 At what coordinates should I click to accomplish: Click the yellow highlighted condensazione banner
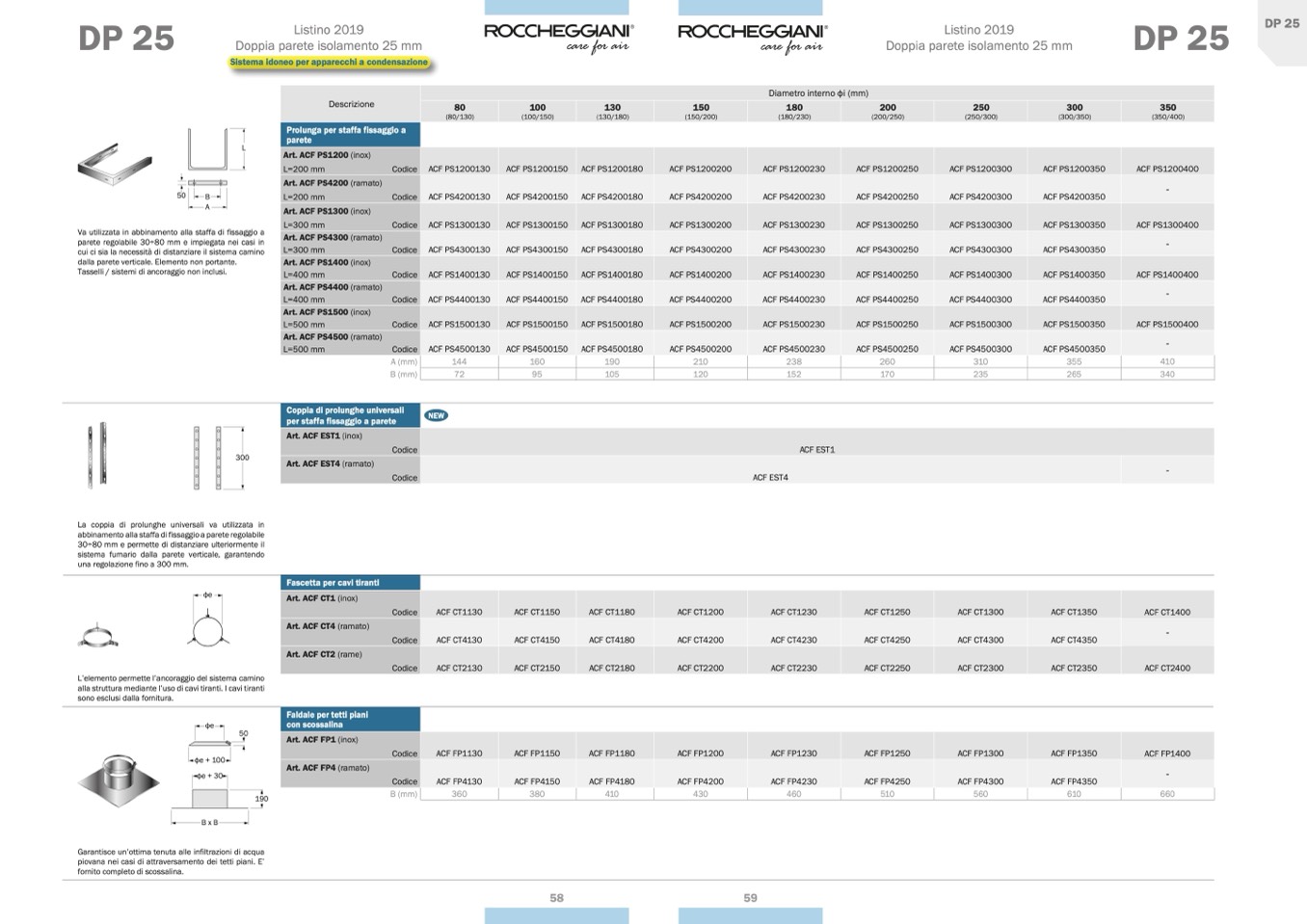[329, 63]
